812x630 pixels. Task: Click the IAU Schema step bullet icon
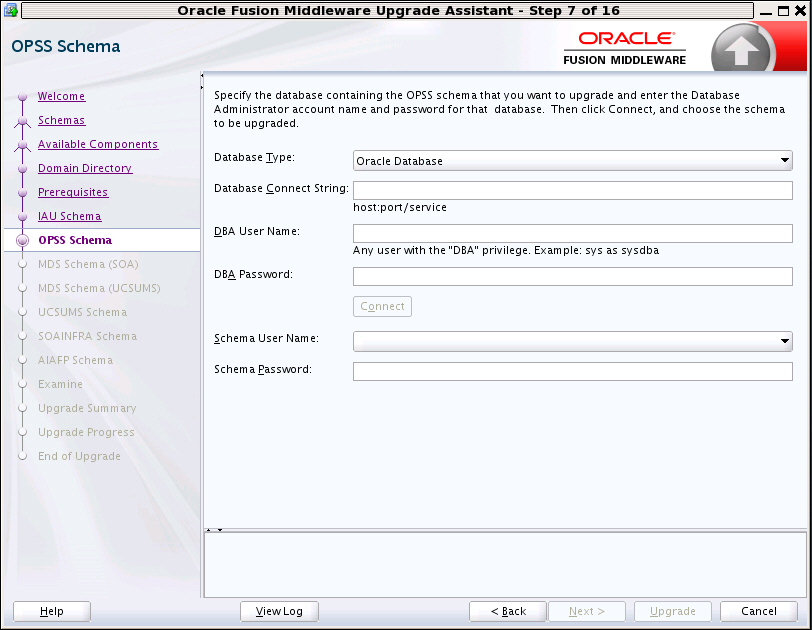pos(22,217)
